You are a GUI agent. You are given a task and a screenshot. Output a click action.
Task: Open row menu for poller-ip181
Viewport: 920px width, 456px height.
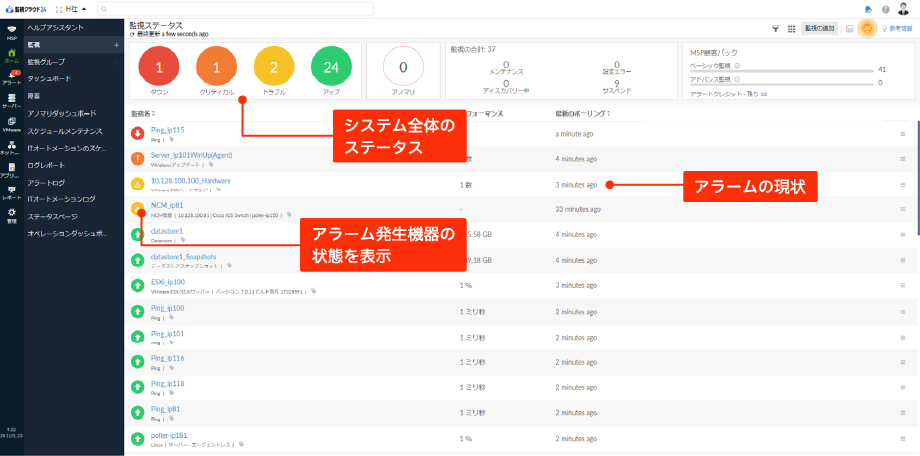click(903, 438)
